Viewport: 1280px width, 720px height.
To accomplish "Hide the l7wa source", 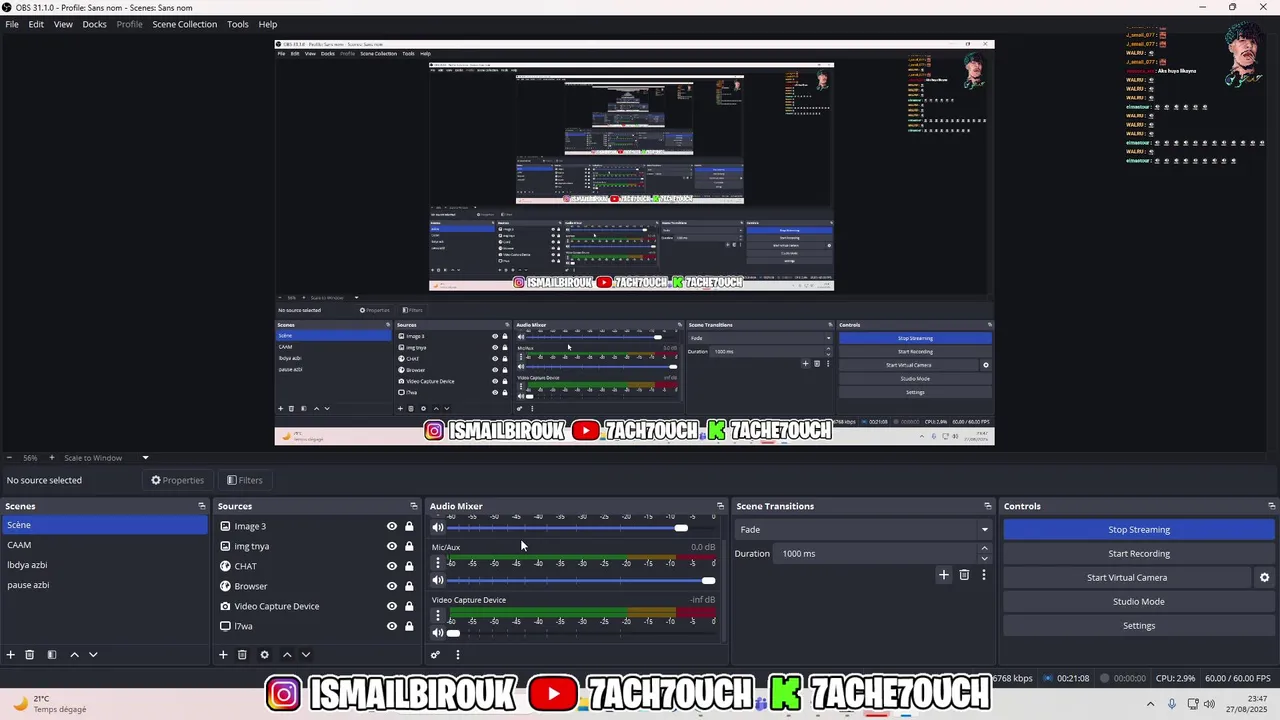I will tap(392, 626).
